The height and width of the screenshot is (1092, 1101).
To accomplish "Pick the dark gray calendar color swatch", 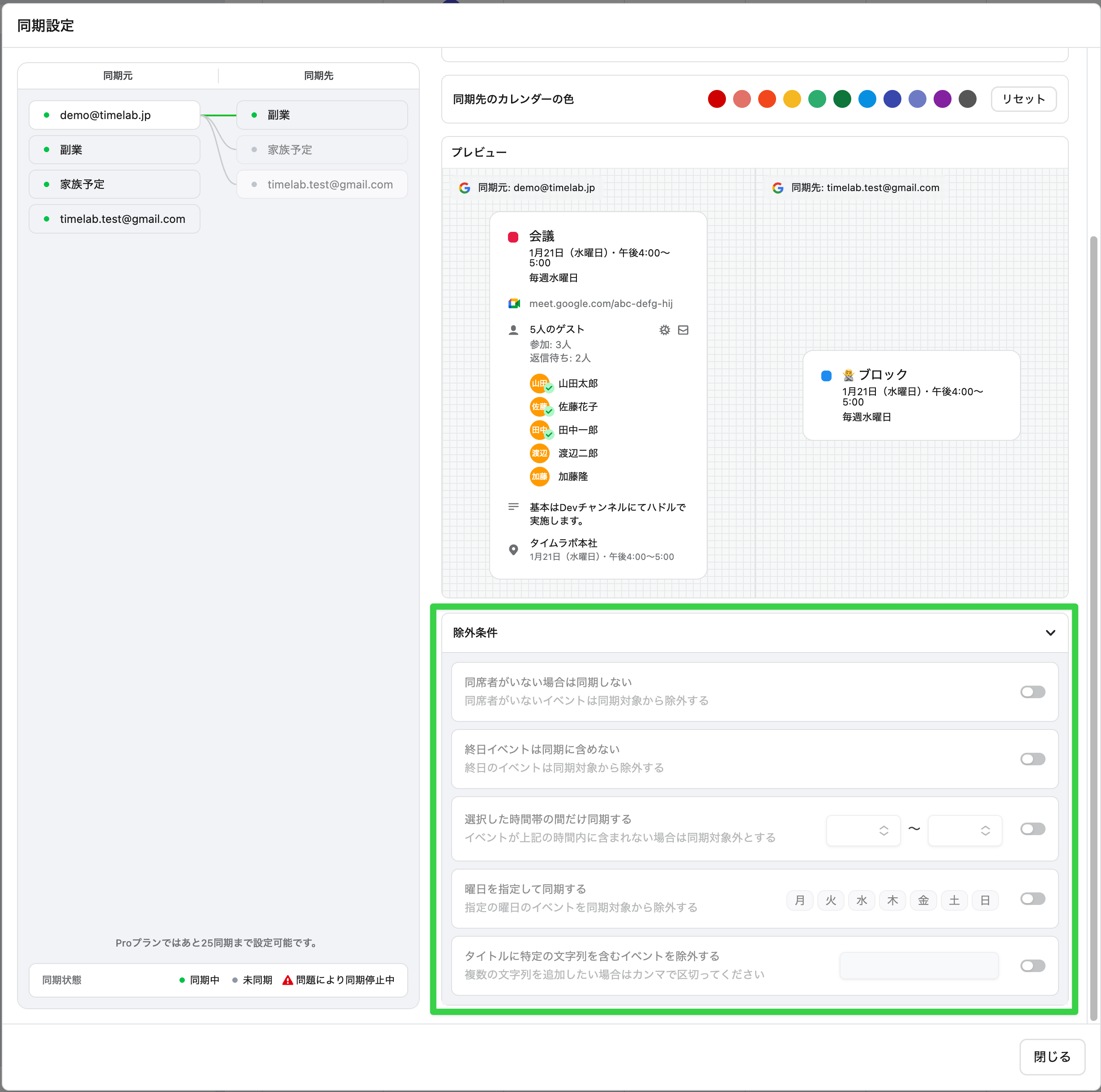I will point(967,99).
